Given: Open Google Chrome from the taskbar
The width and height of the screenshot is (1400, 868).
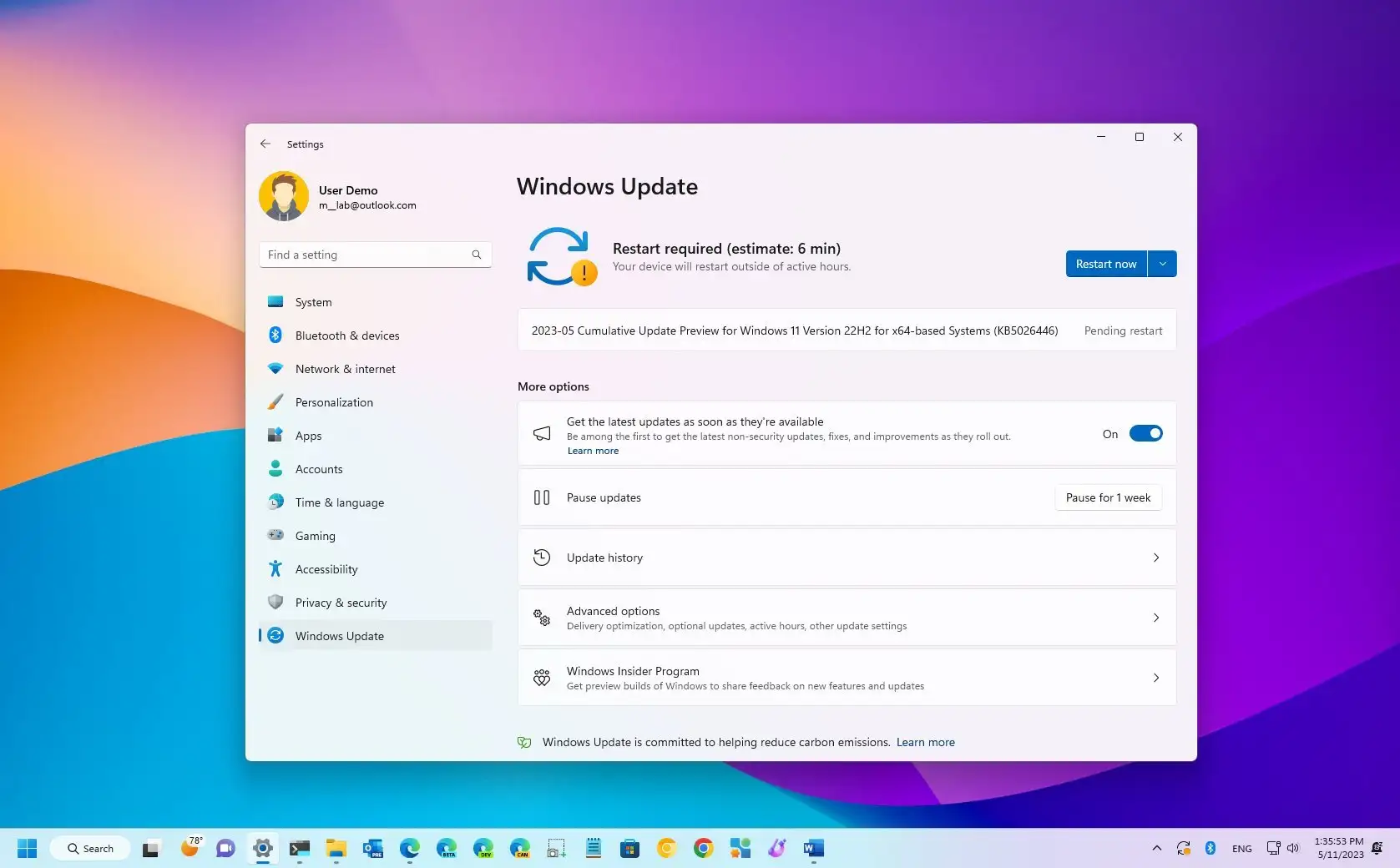Looking at the screenshot, I should [703, 849].
